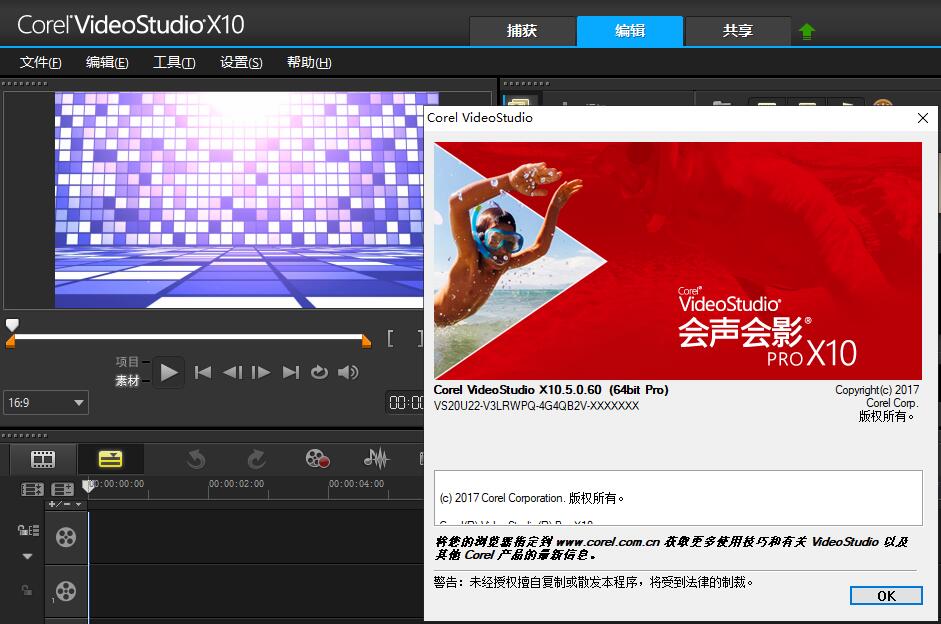941x624 pixels.
Task: Click the Mark-in left bracket button
Action: (x=391, y=338)
